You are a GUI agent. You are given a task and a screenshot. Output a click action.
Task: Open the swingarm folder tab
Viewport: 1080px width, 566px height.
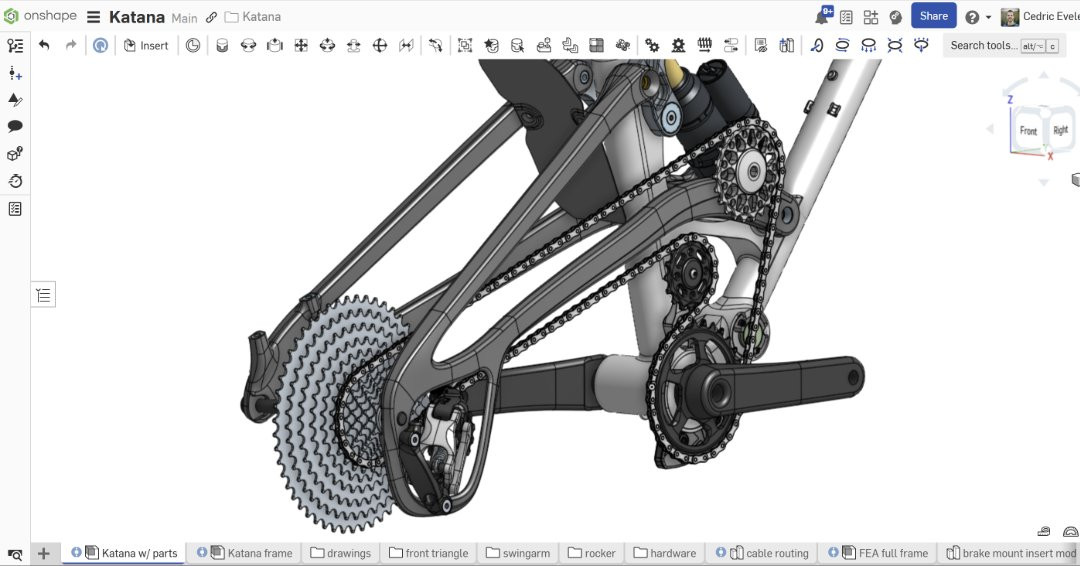click(x=518, y=553)
